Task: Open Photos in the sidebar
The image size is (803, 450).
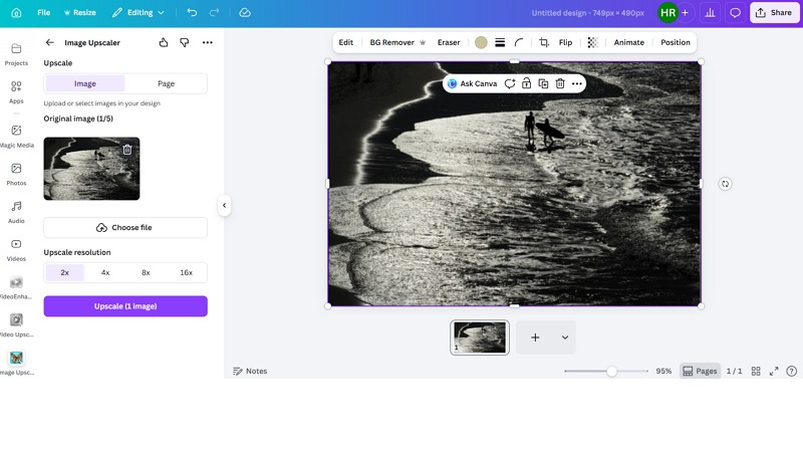Action: coord(16,174)
